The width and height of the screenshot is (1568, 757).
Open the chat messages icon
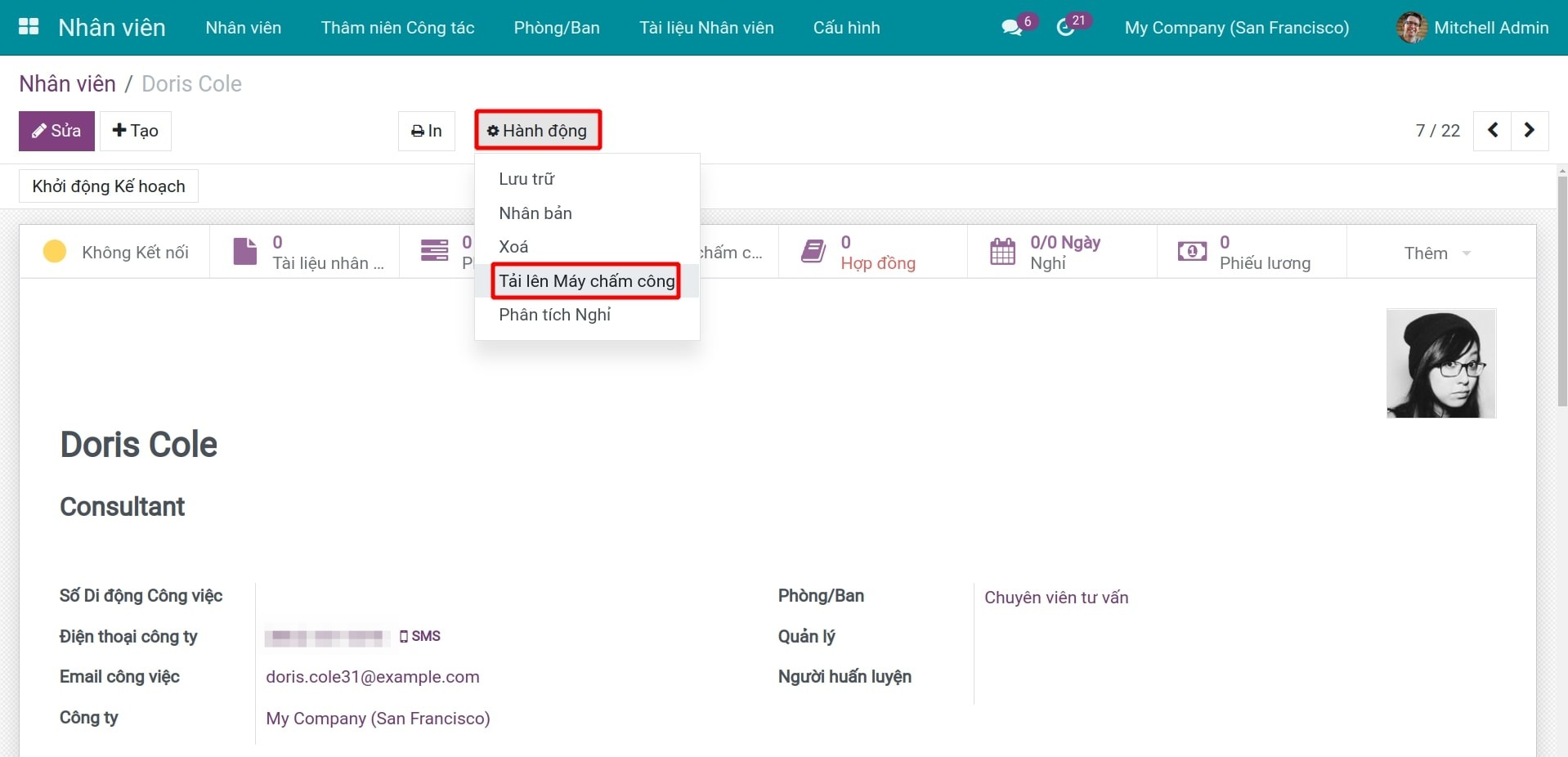[x=1012, y=28]
